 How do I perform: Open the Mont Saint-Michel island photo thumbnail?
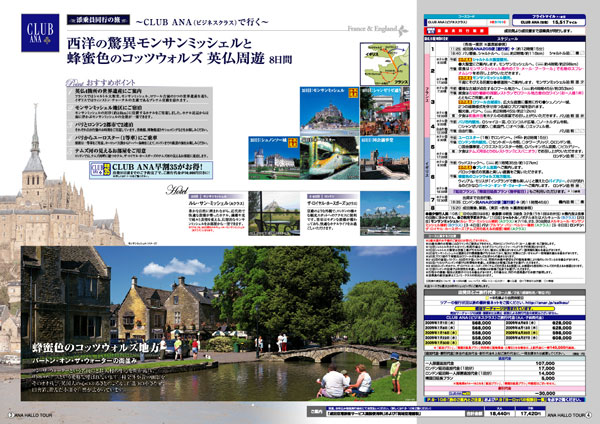point(329,111)
